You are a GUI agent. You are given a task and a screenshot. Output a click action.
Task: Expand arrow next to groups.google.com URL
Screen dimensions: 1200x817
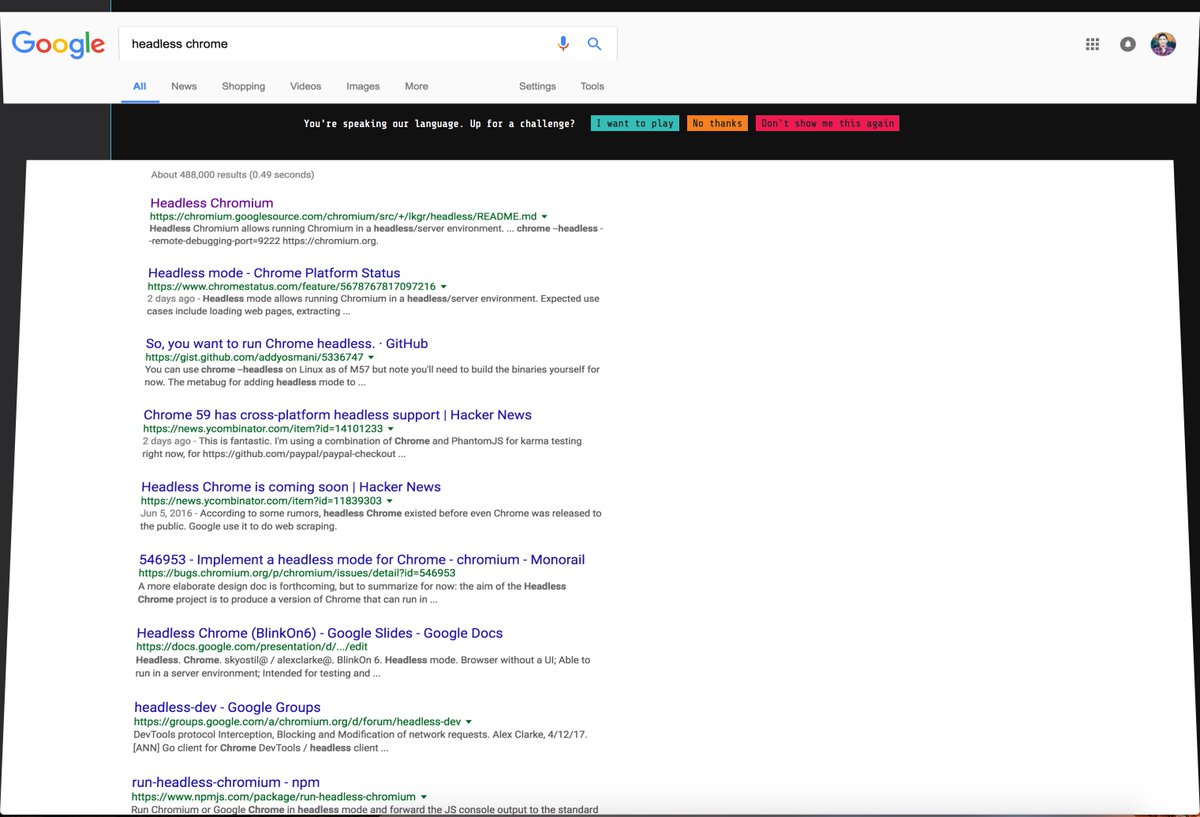point(468,722)
